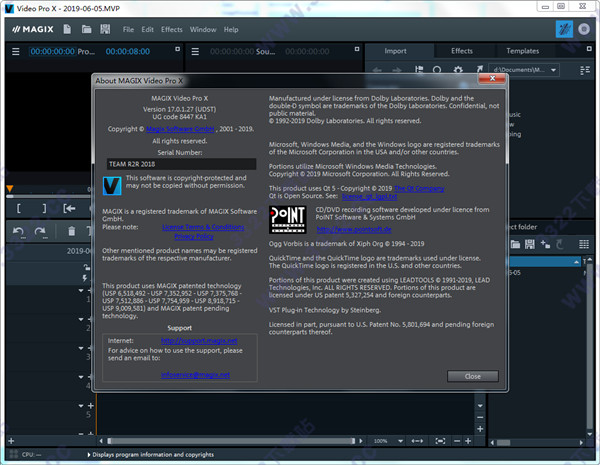This screenshot has width=600, height=465.
Task: Open Import browser settings gear
Action: tap(458, 70)
